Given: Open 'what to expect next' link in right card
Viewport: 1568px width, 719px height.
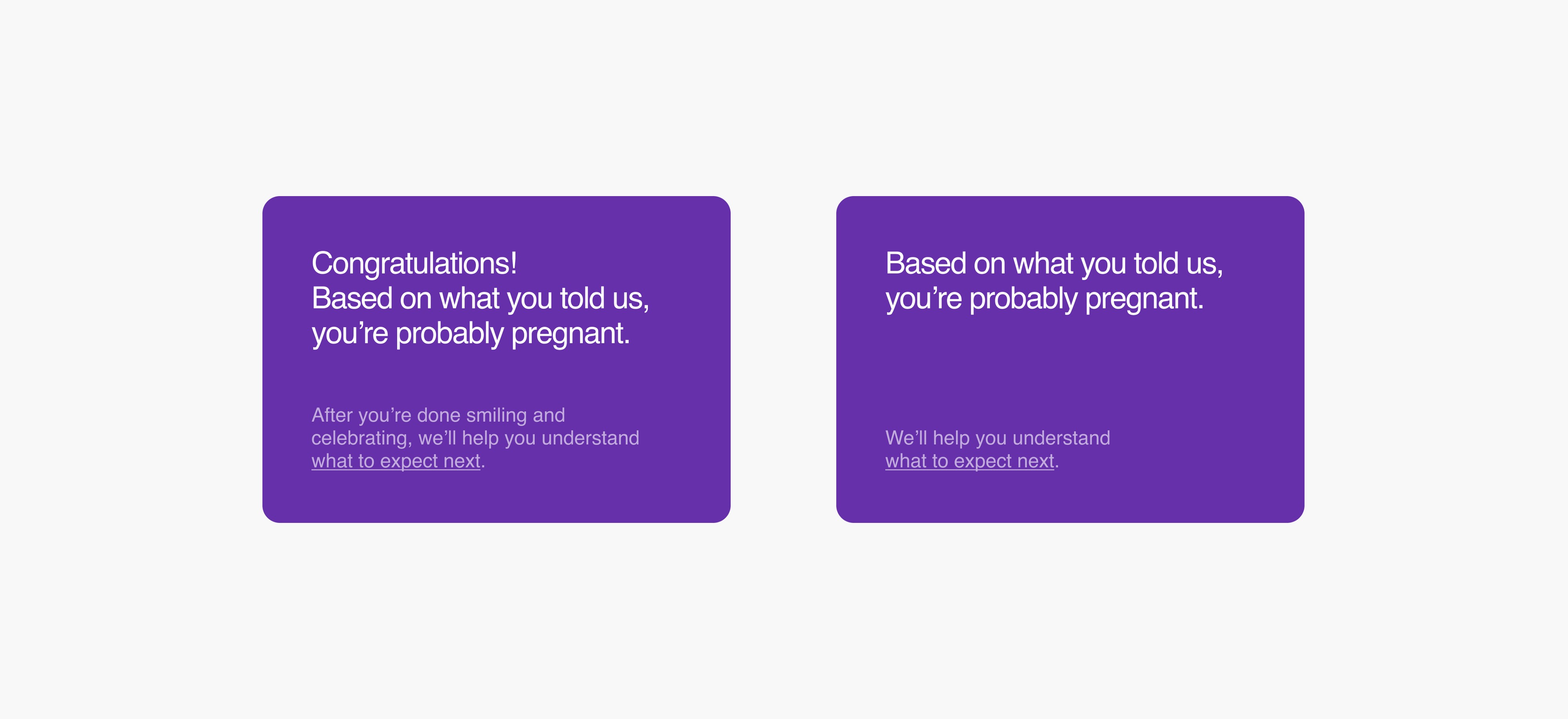Looking at the screenshot, I should (970, 461).
